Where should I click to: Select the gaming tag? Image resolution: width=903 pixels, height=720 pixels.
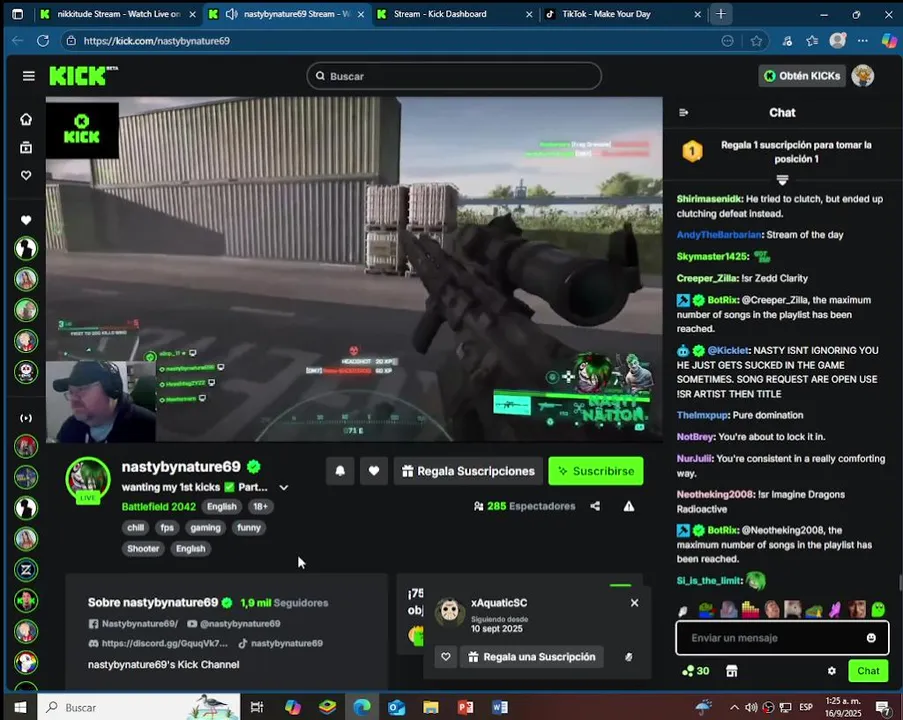tap(206, 528)
